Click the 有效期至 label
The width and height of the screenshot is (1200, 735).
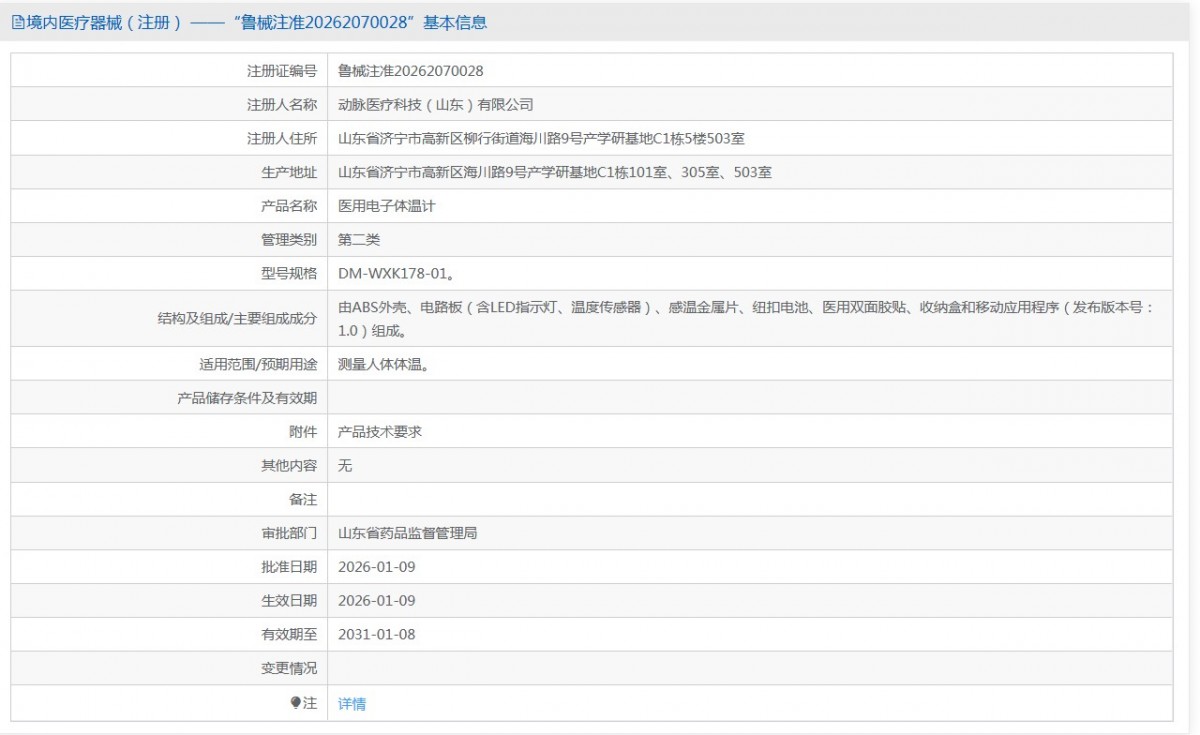[289, 635]
